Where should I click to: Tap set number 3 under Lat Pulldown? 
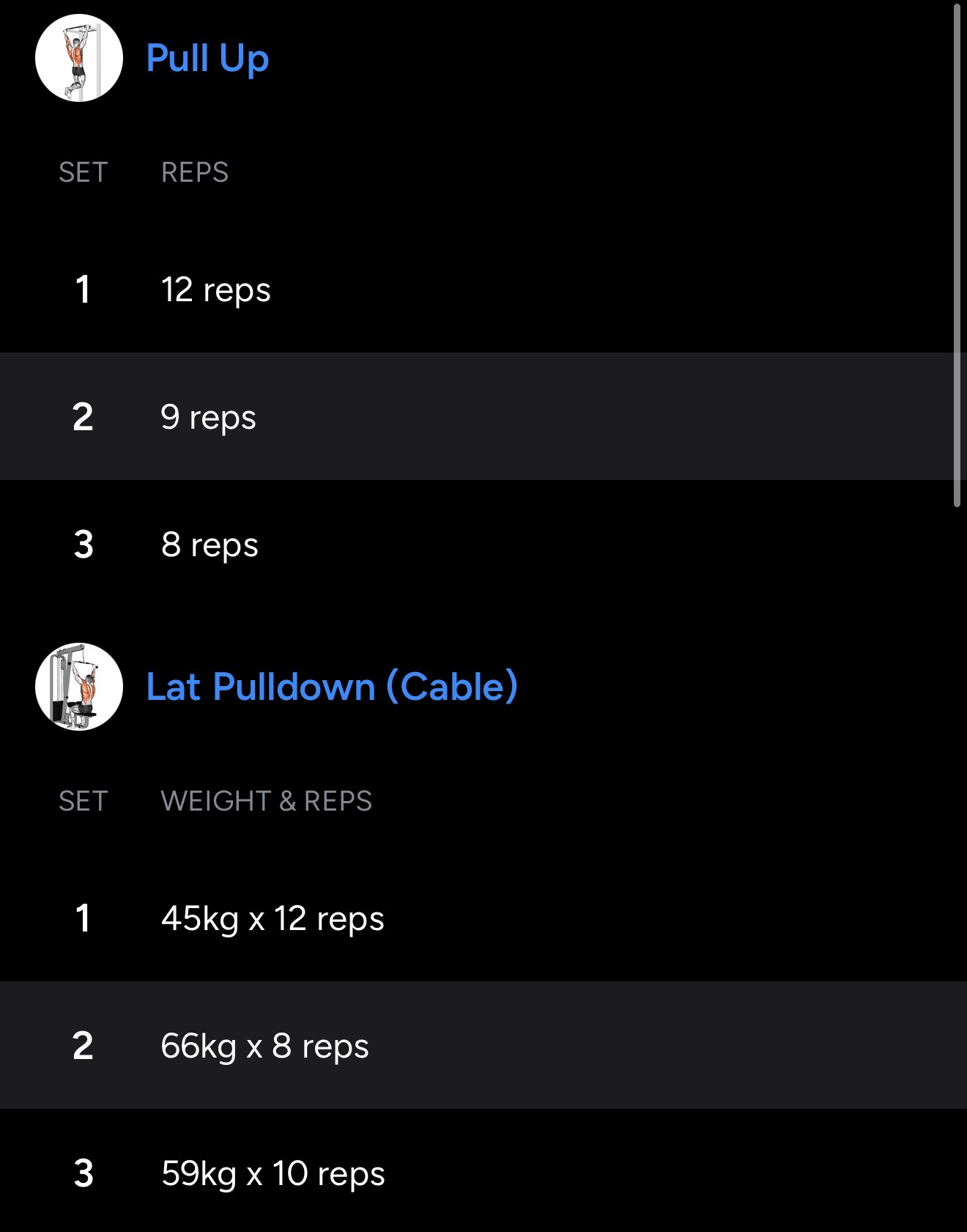coord(84,1173)
